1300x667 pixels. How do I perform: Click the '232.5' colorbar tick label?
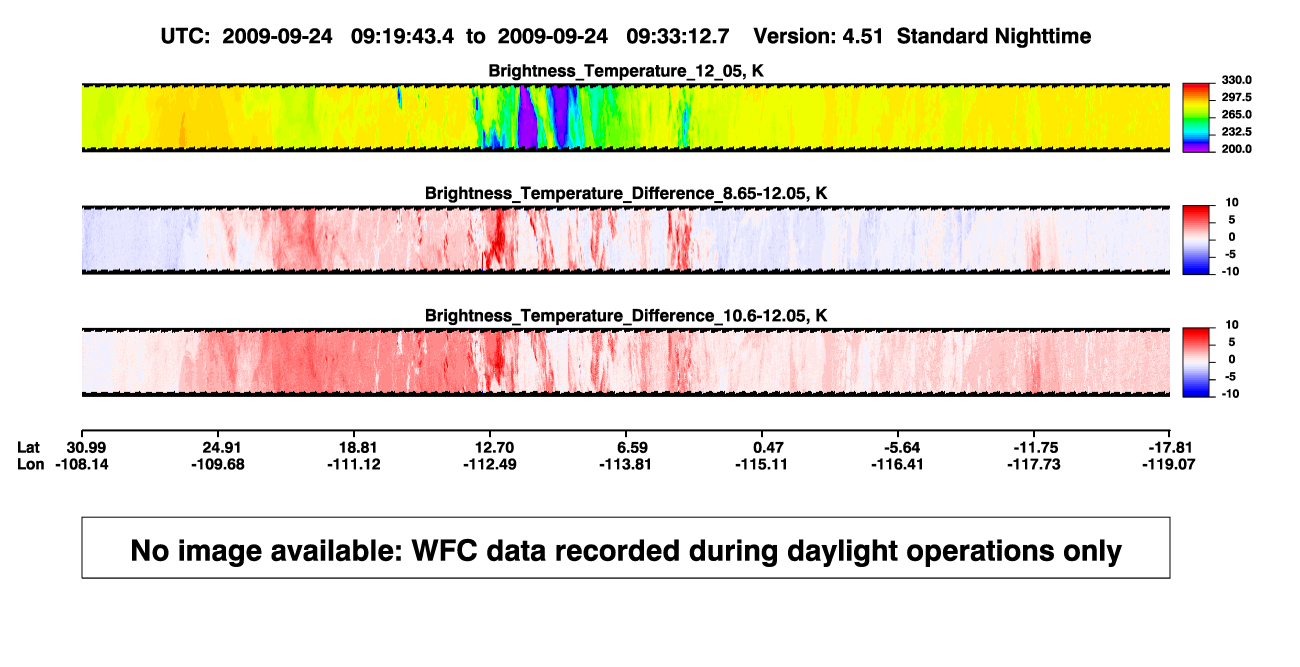click(1236, 132)
